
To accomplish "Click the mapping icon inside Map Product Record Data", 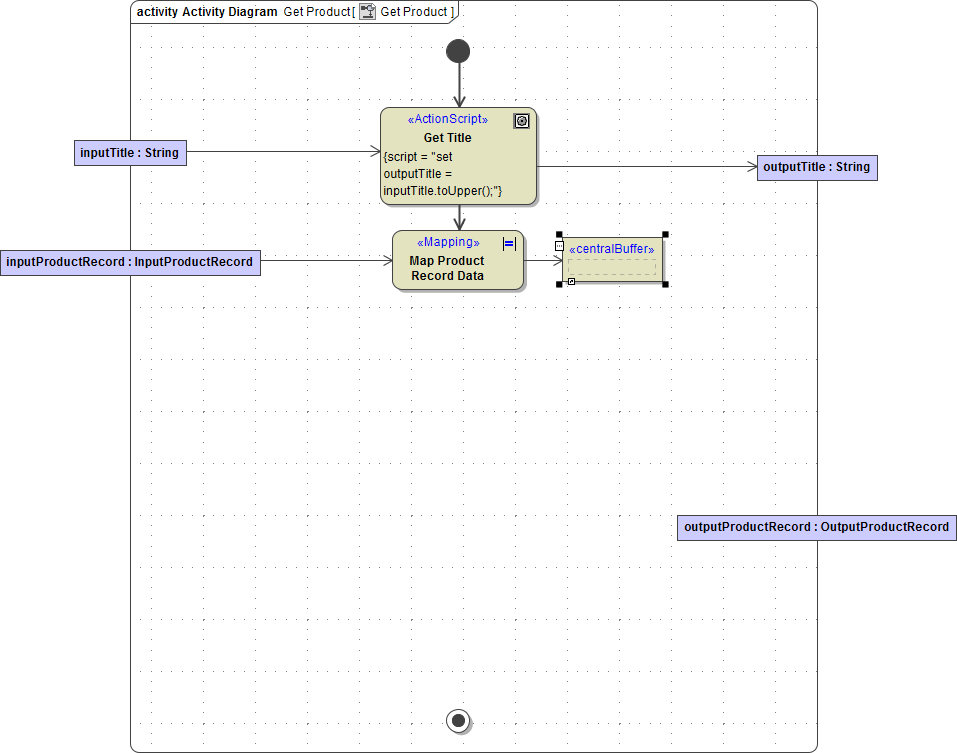I will pyautogui.click(x=508, y=243).
